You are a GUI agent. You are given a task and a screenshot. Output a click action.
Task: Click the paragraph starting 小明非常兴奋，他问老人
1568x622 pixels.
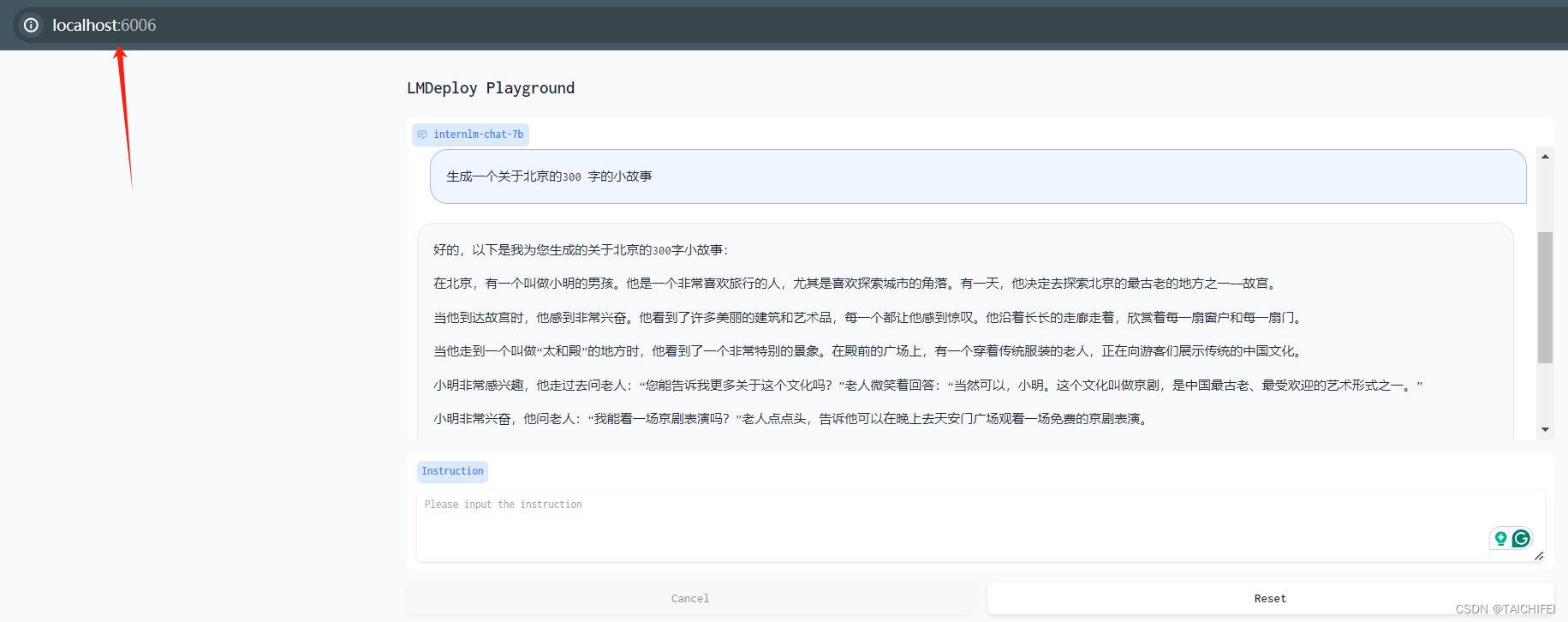coord(793,419)
